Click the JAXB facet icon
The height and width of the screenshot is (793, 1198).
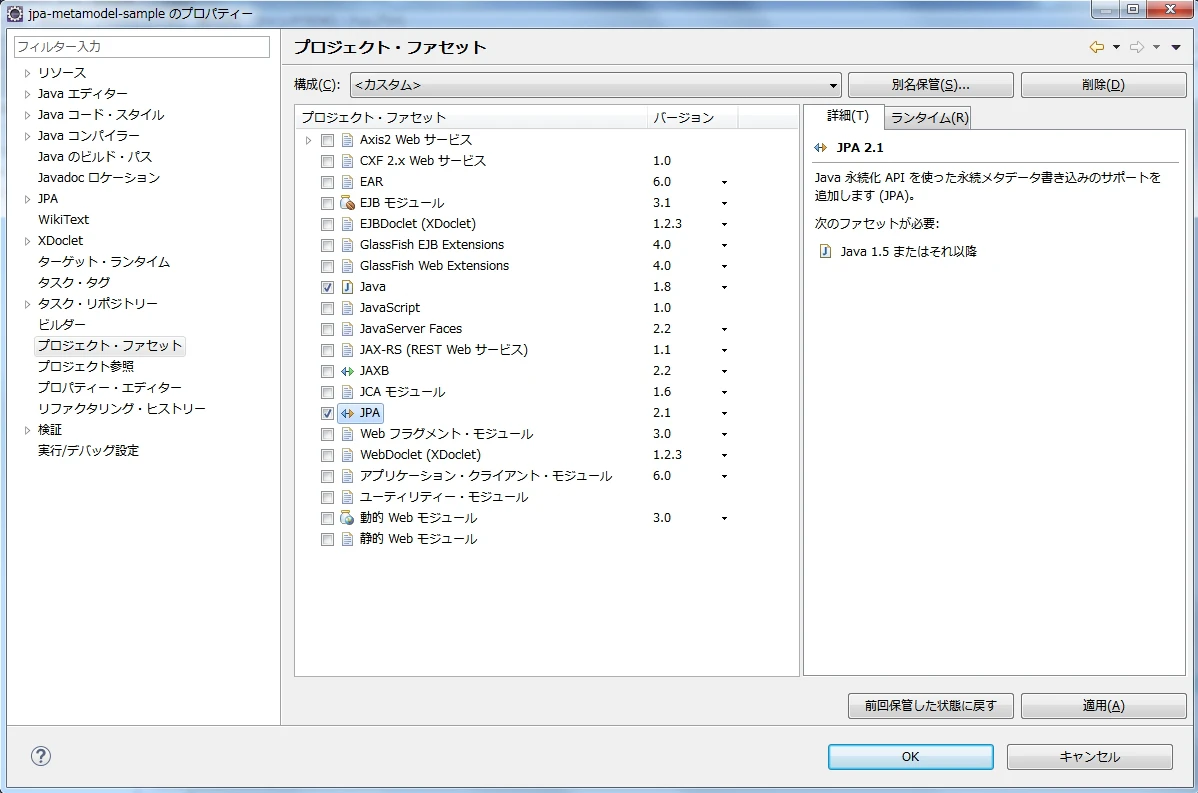point(348,371)
